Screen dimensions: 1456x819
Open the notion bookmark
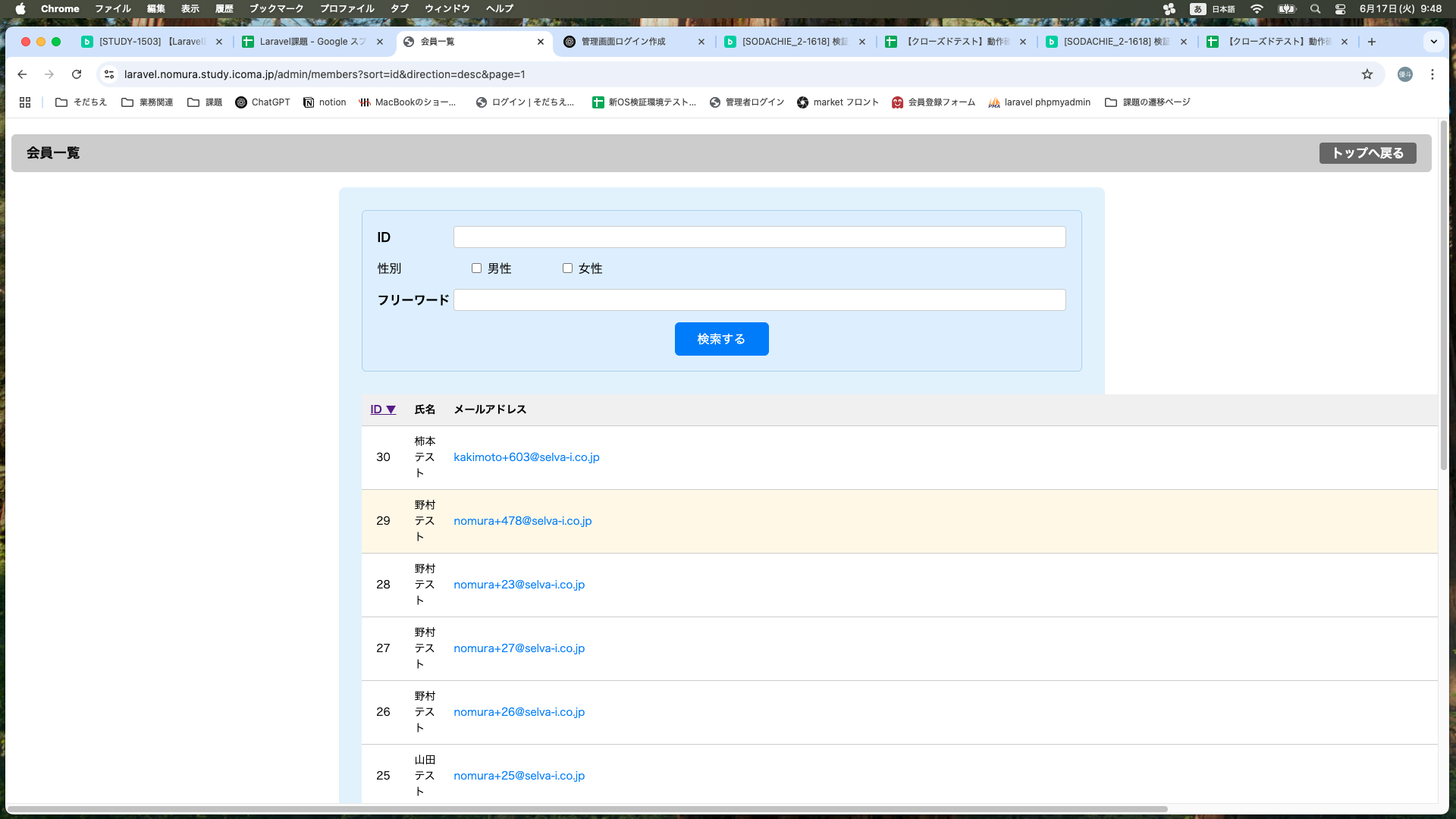pos(325,102)
